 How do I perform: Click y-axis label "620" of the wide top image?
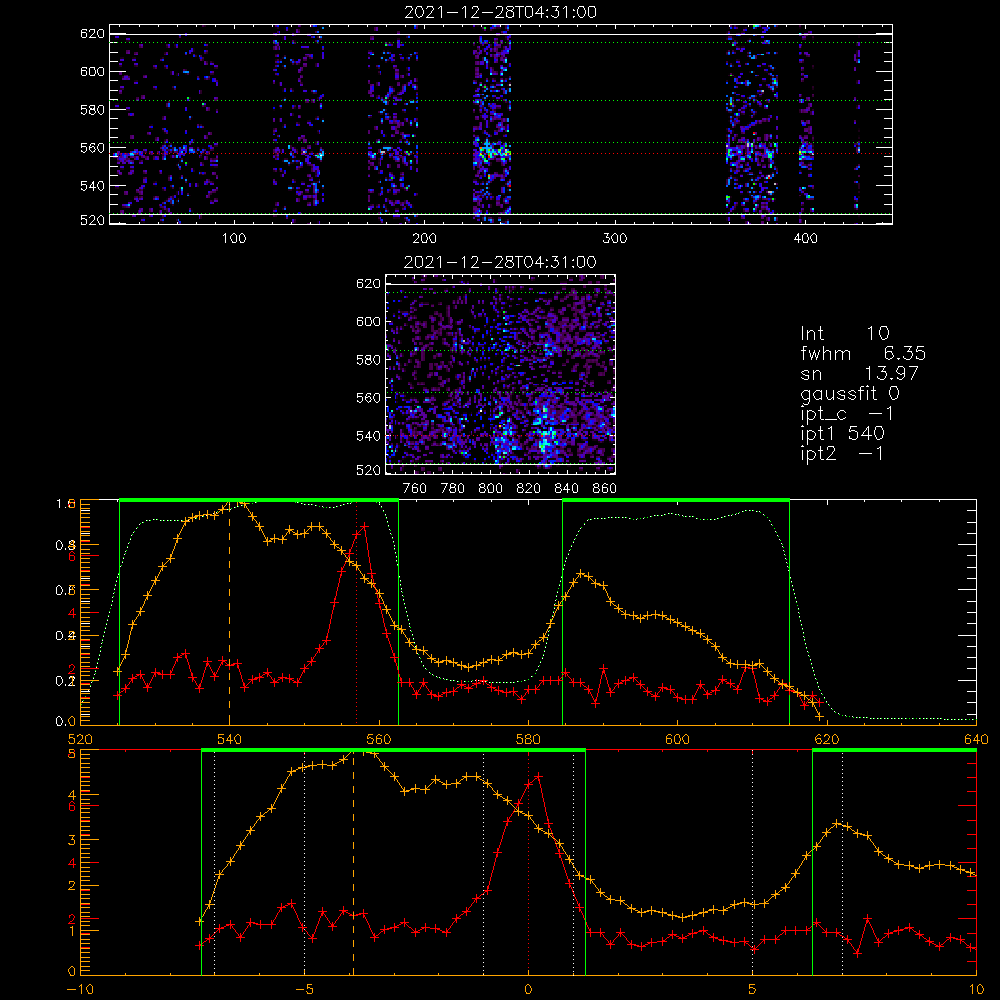pyautogui.click(x=92, y=33)
